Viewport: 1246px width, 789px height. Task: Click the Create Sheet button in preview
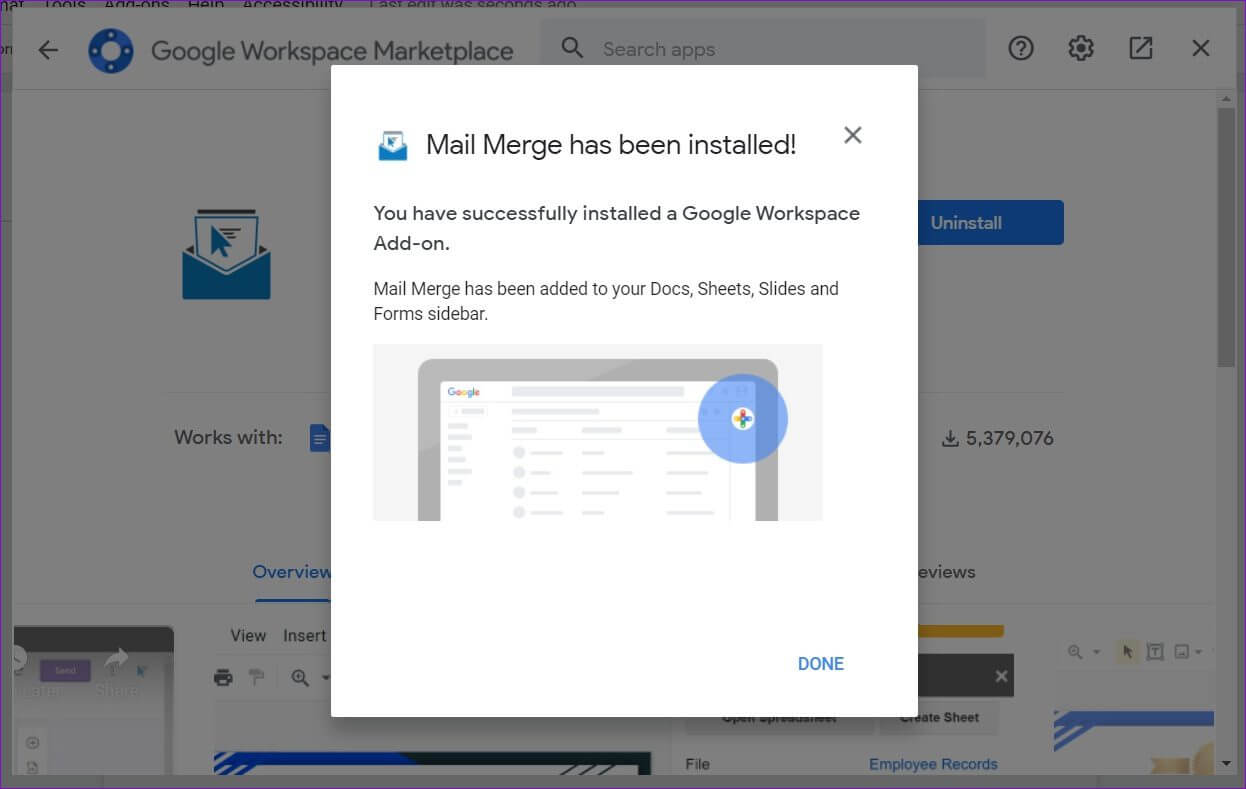click(x=939, y=717)
